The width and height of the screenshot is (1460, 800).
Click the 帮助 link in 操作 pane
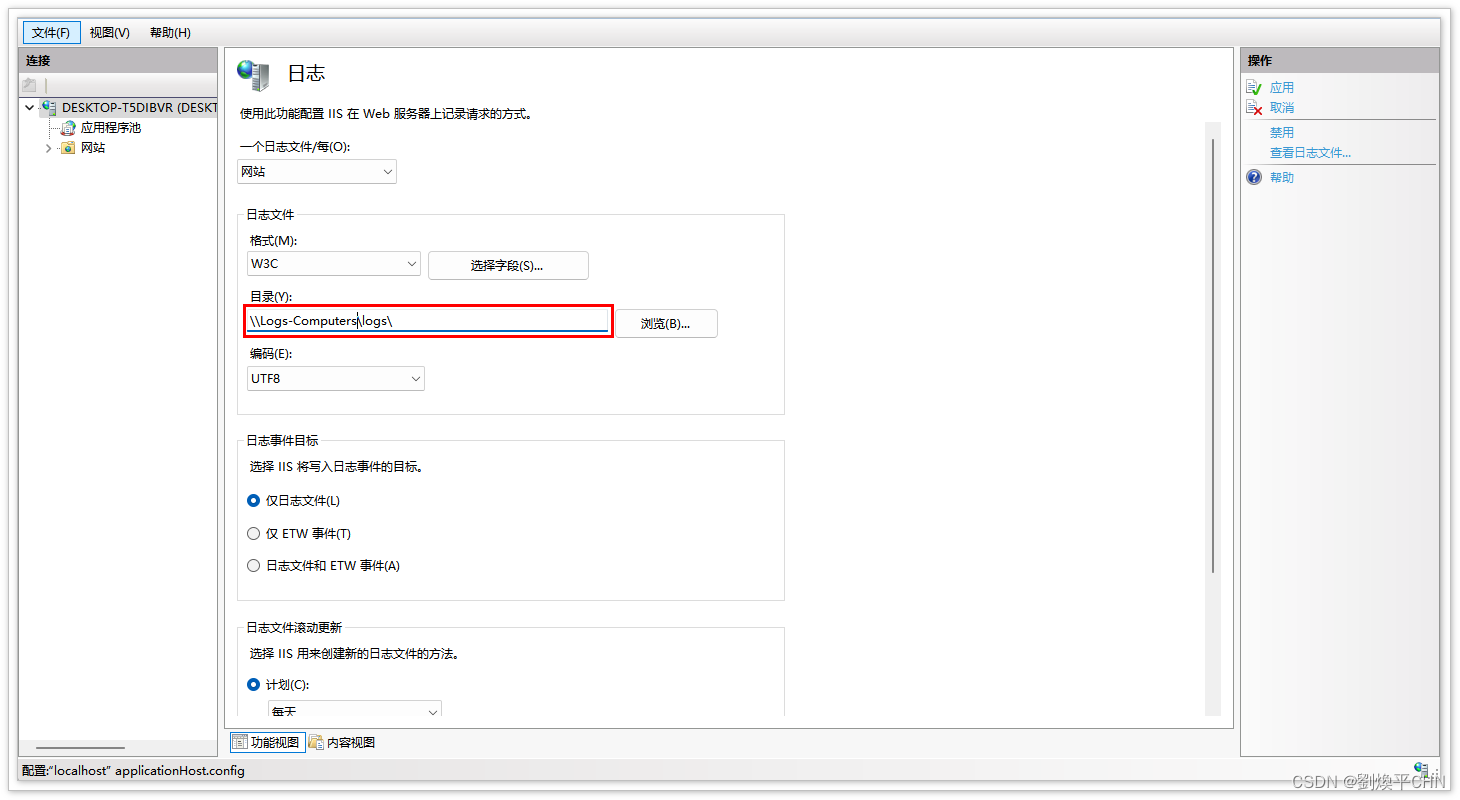1282,178
